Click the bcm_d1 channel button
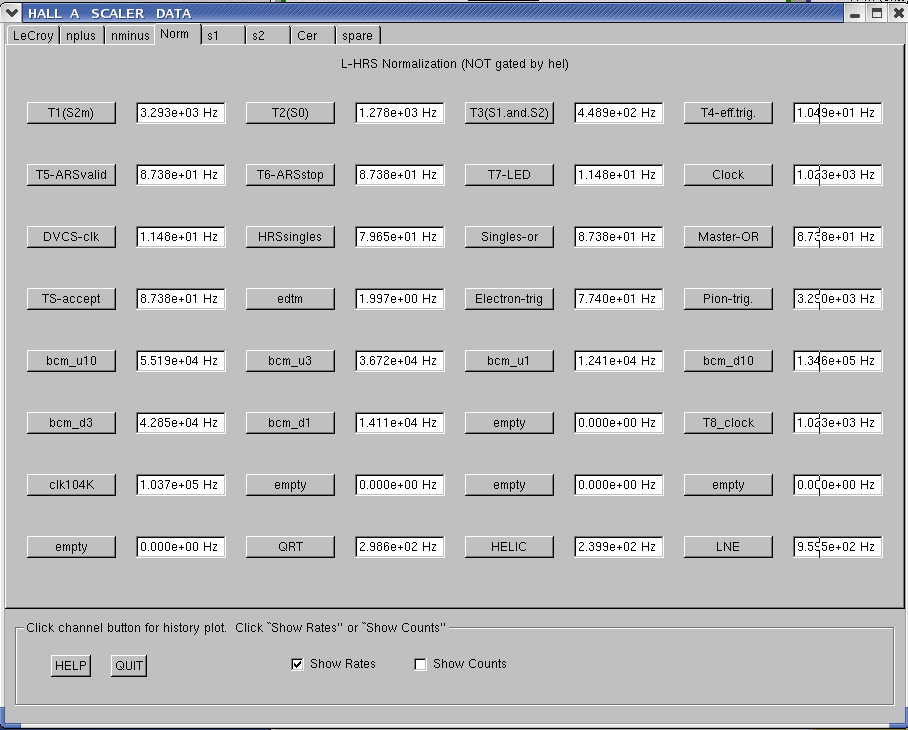 [x=290, y=423]
